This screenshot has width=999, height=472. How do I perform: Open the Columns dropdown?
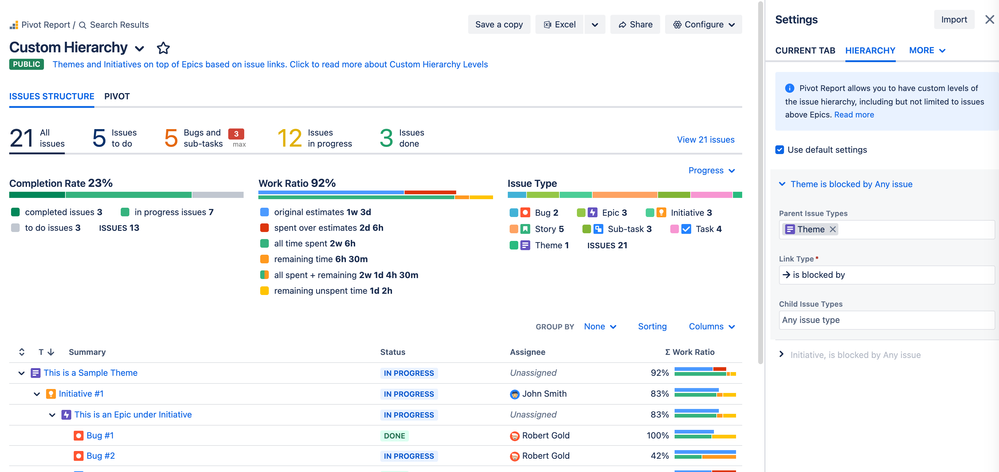712,326
